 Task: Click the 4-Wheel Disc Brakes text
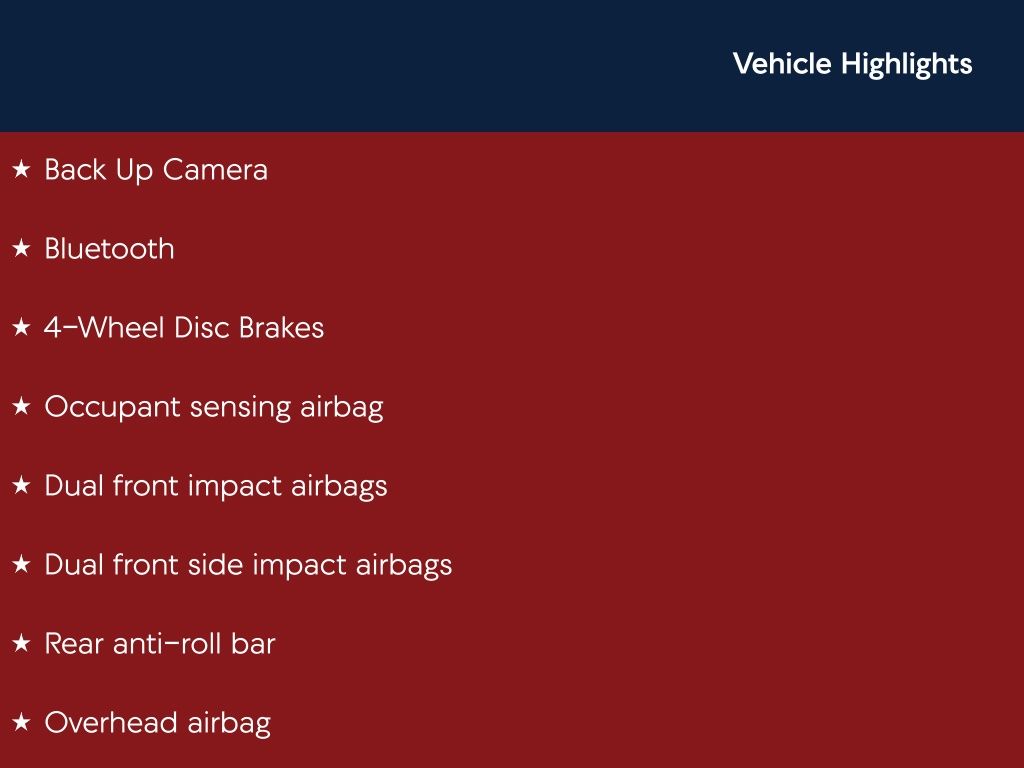pos(184,328)
